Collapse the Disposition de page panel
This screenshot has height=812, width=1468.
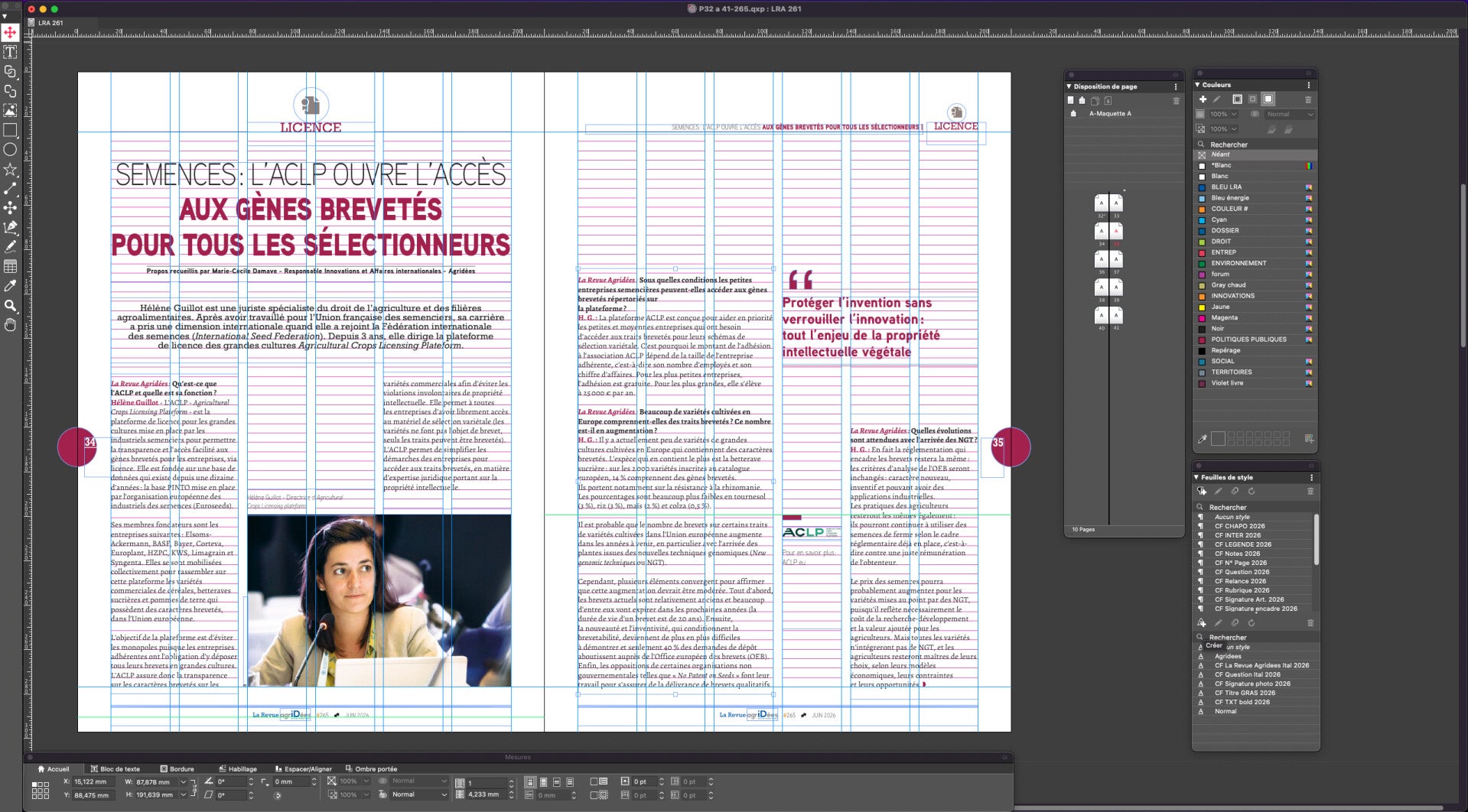1069,86
